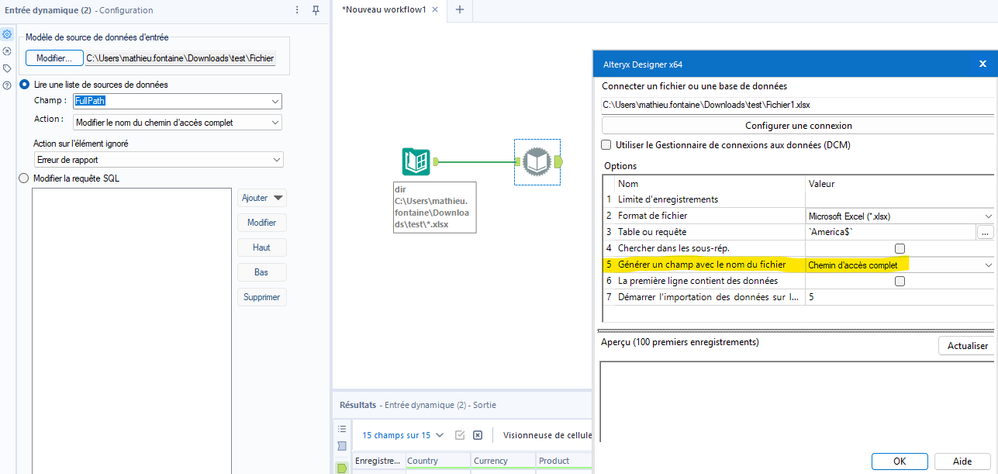This screenshot has height=474, width=998.
Task: Switch to the Nouveau workflow1 tab
Action: pos(384,10)
